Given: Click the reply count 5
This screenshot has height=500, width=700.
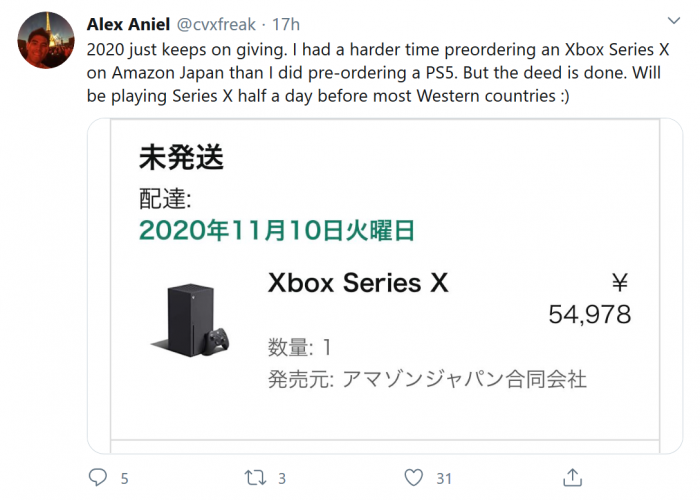Looking at the screenshot, I should 124,478.
